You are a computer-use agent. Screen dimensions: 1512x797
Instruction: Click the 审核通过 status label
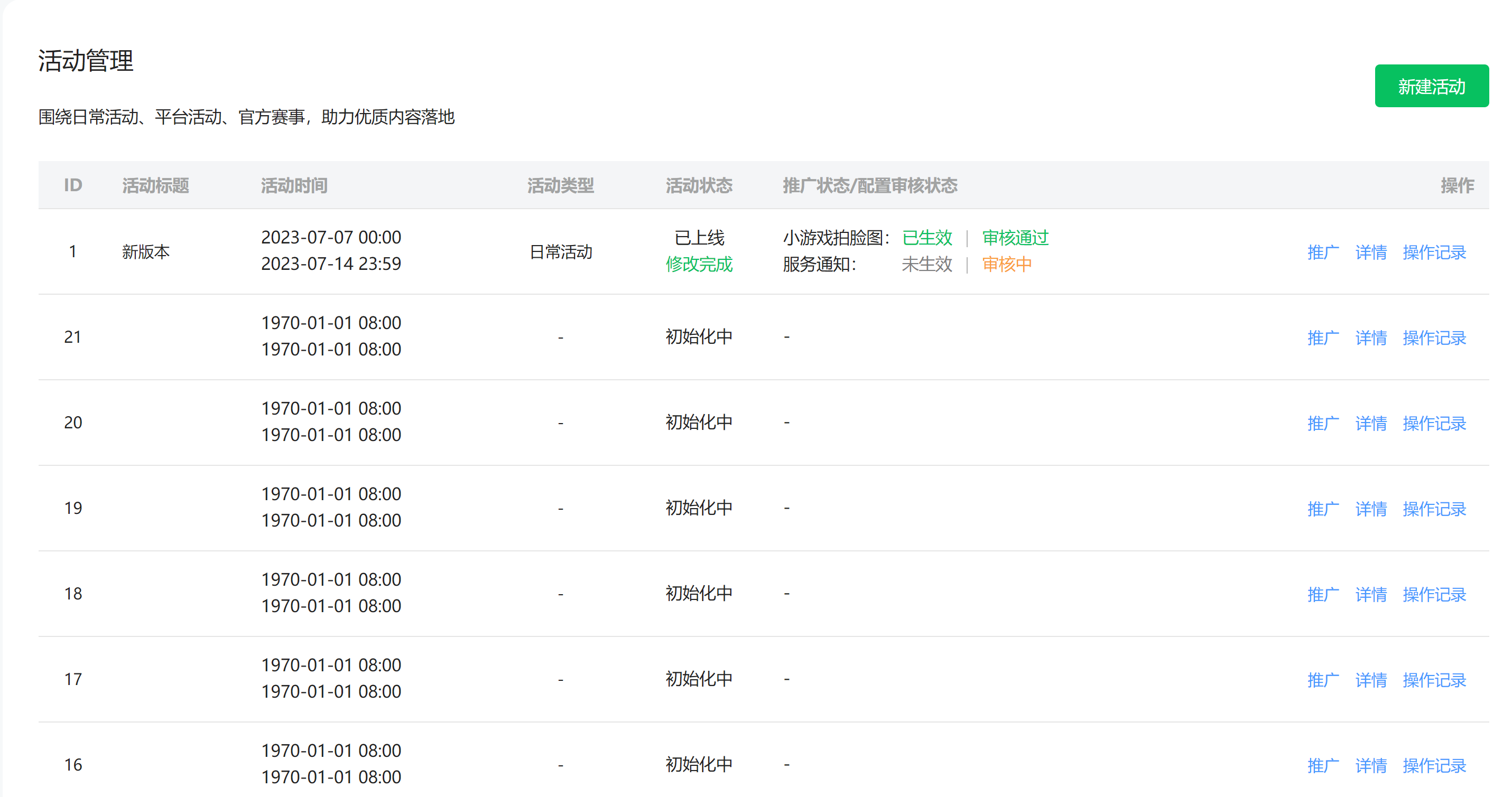[x=1015, y=238]
